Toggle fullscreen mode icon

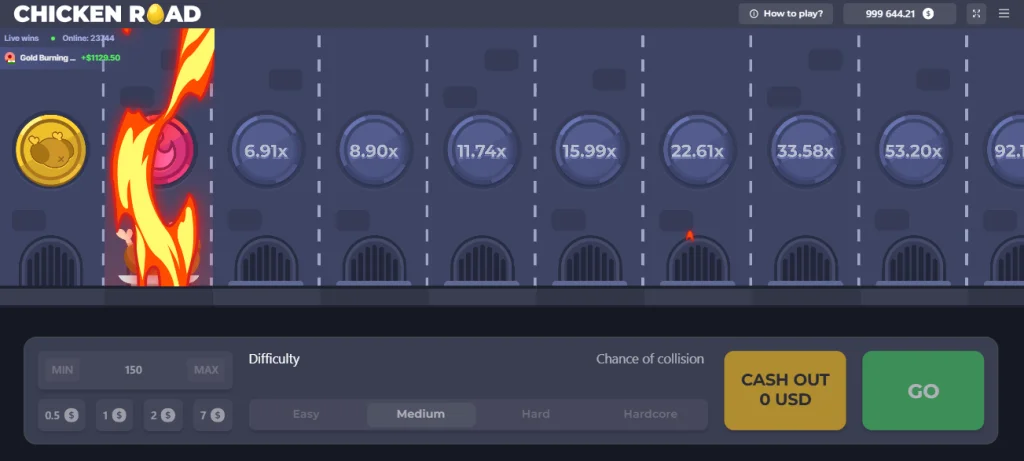click(x=976, y=14)
